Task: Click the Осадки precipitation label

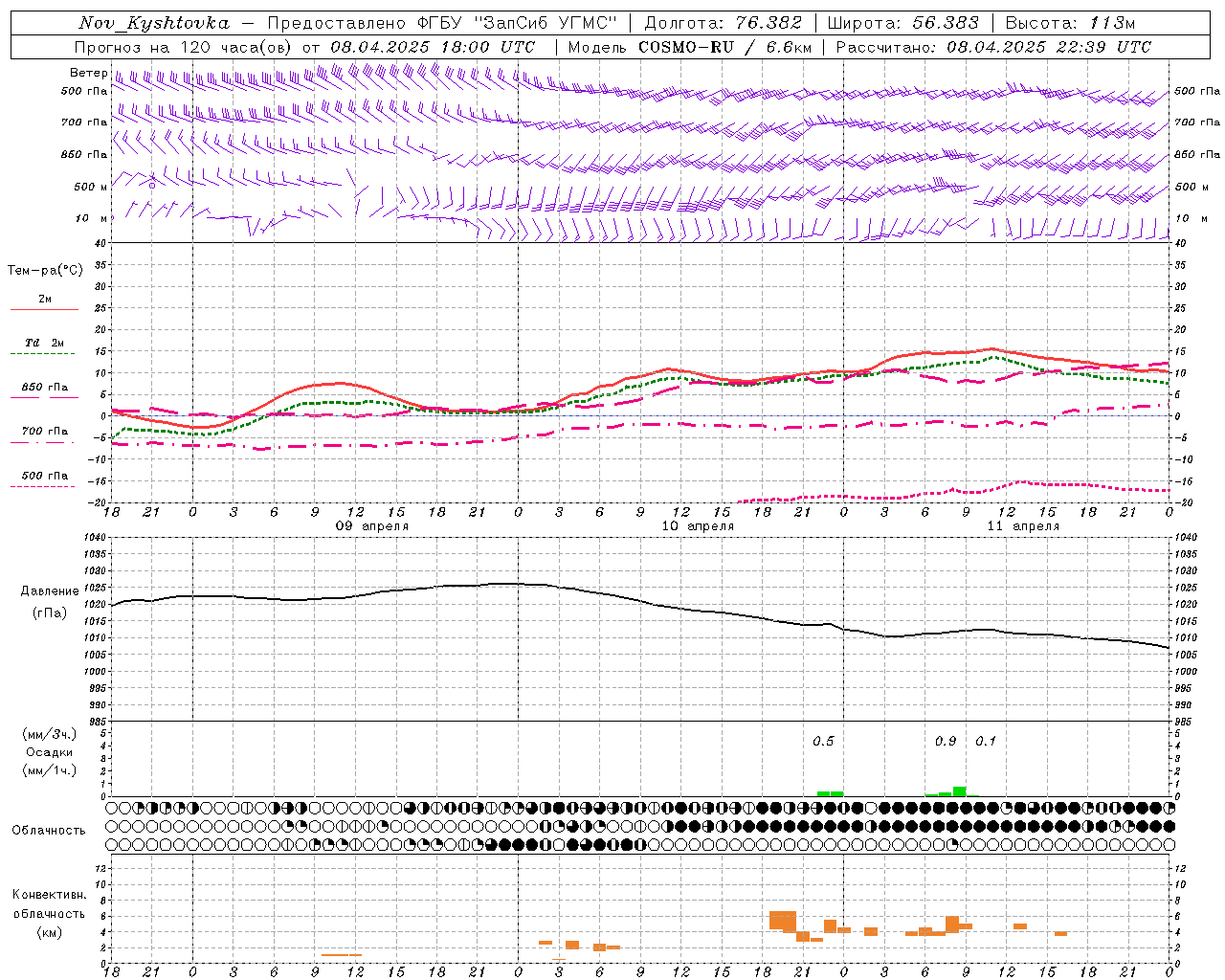Action: point(50,752)
